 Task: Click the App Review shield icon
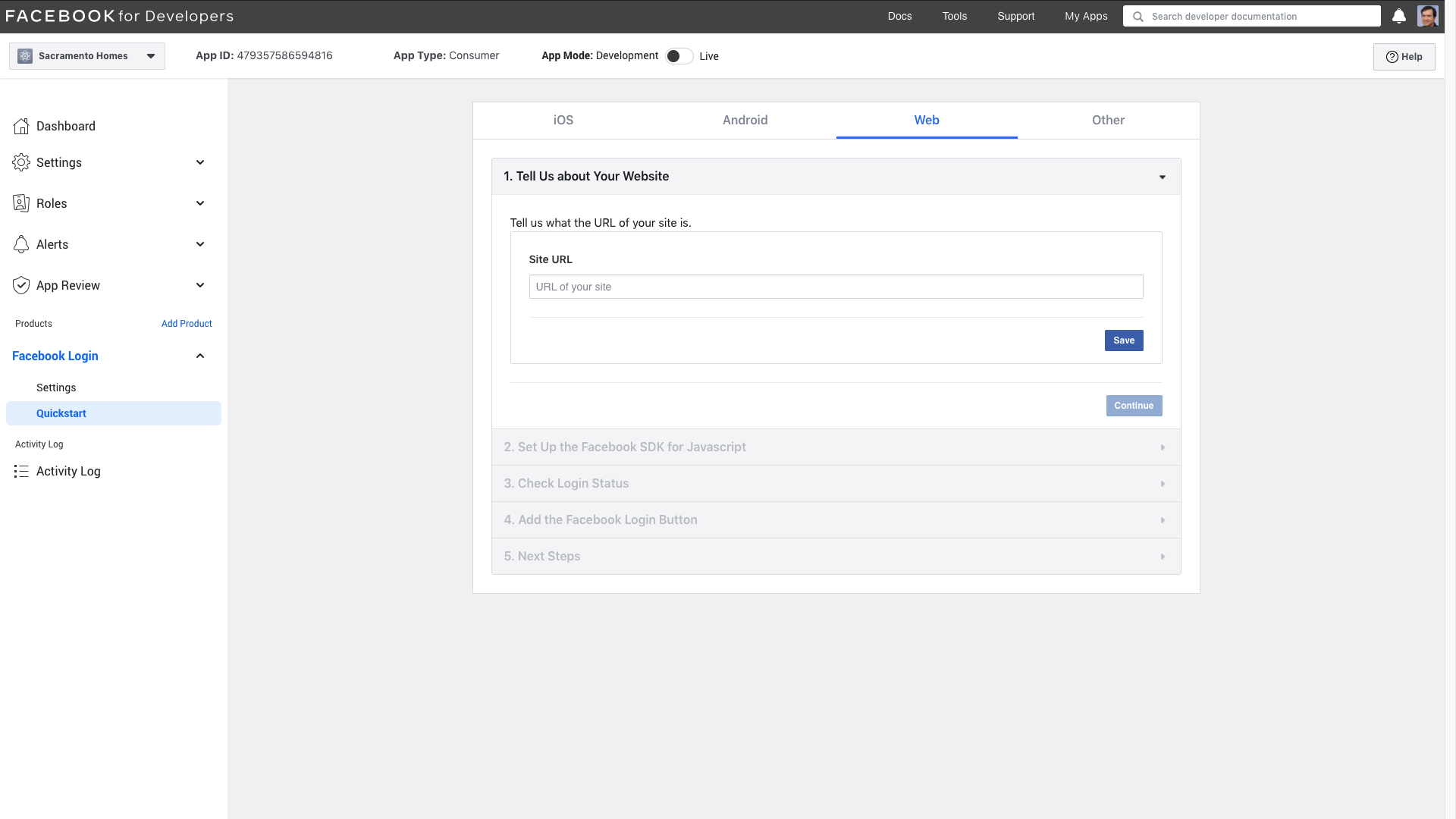click(x=21, y=285)
